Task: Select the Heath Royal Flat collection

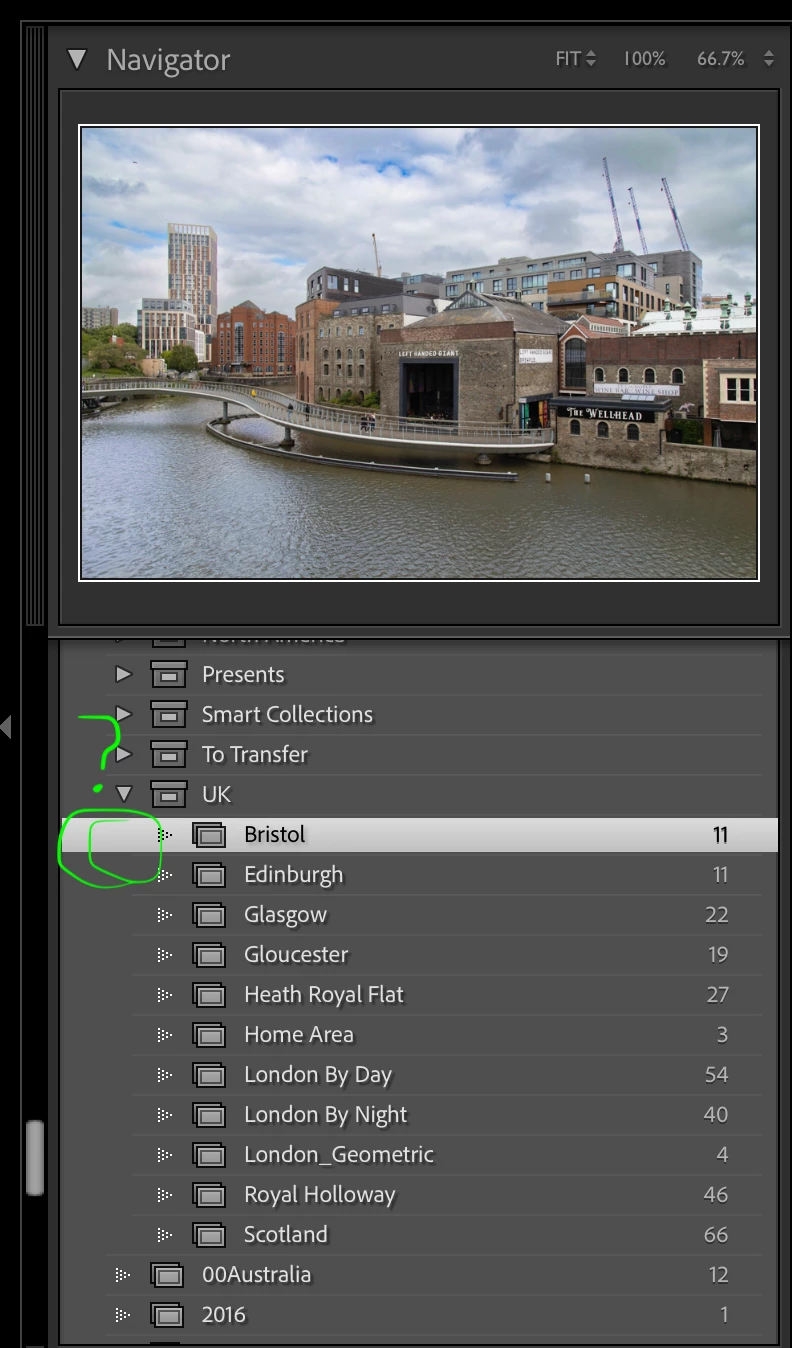Action: 419,995
